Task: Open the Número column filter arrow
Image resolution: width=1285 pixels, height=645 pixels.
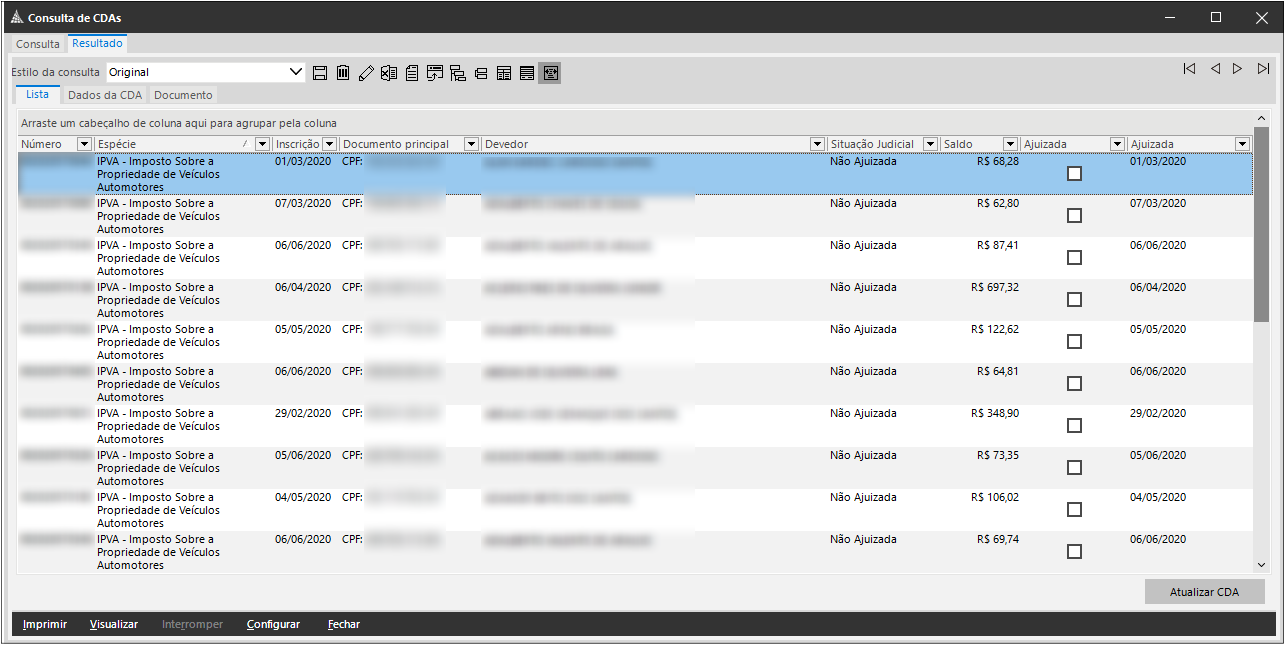Action: (x=84, y=144)
